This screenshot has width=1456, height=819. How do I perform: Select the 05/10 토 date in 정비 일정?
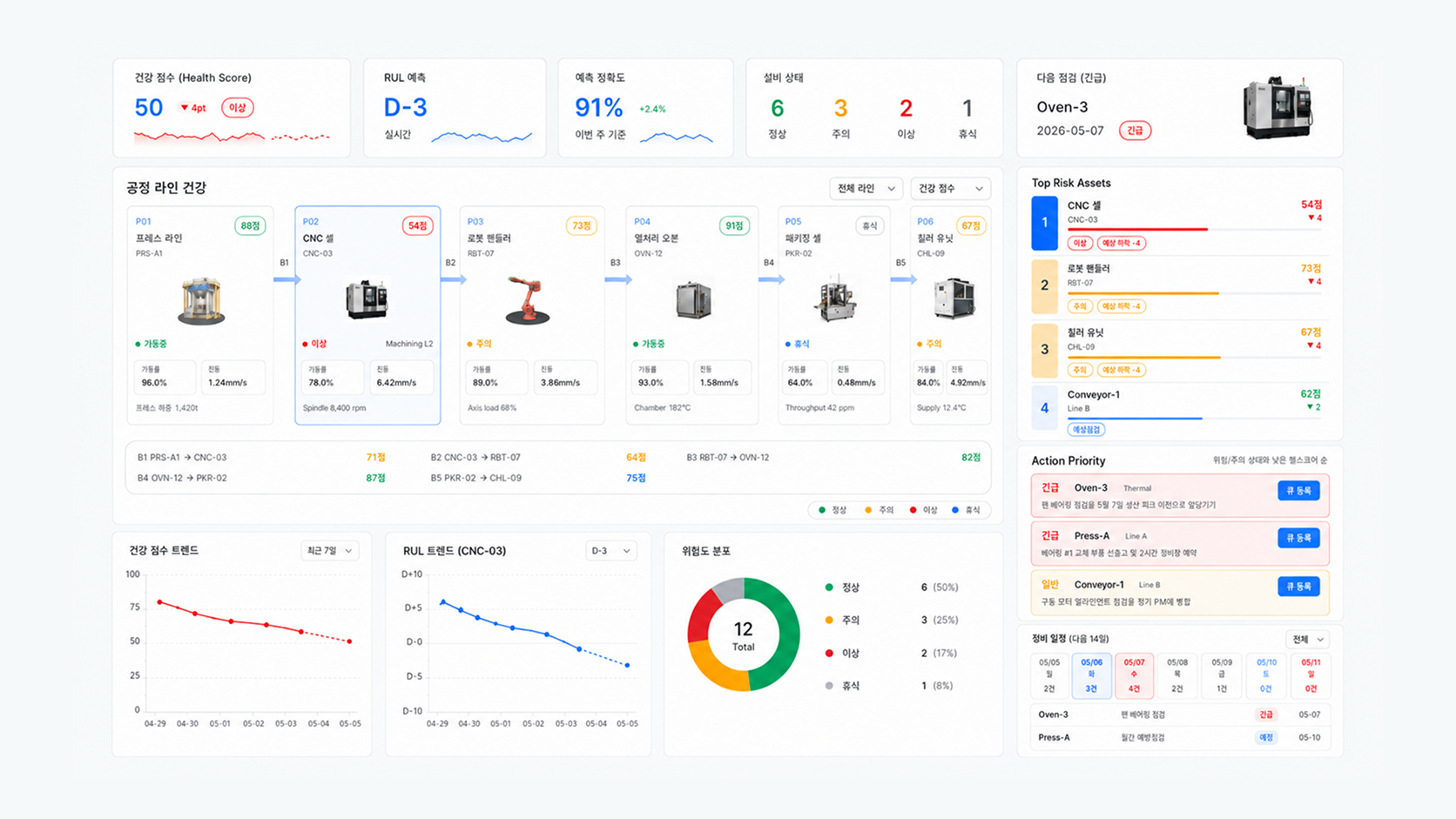[1266, 675]
